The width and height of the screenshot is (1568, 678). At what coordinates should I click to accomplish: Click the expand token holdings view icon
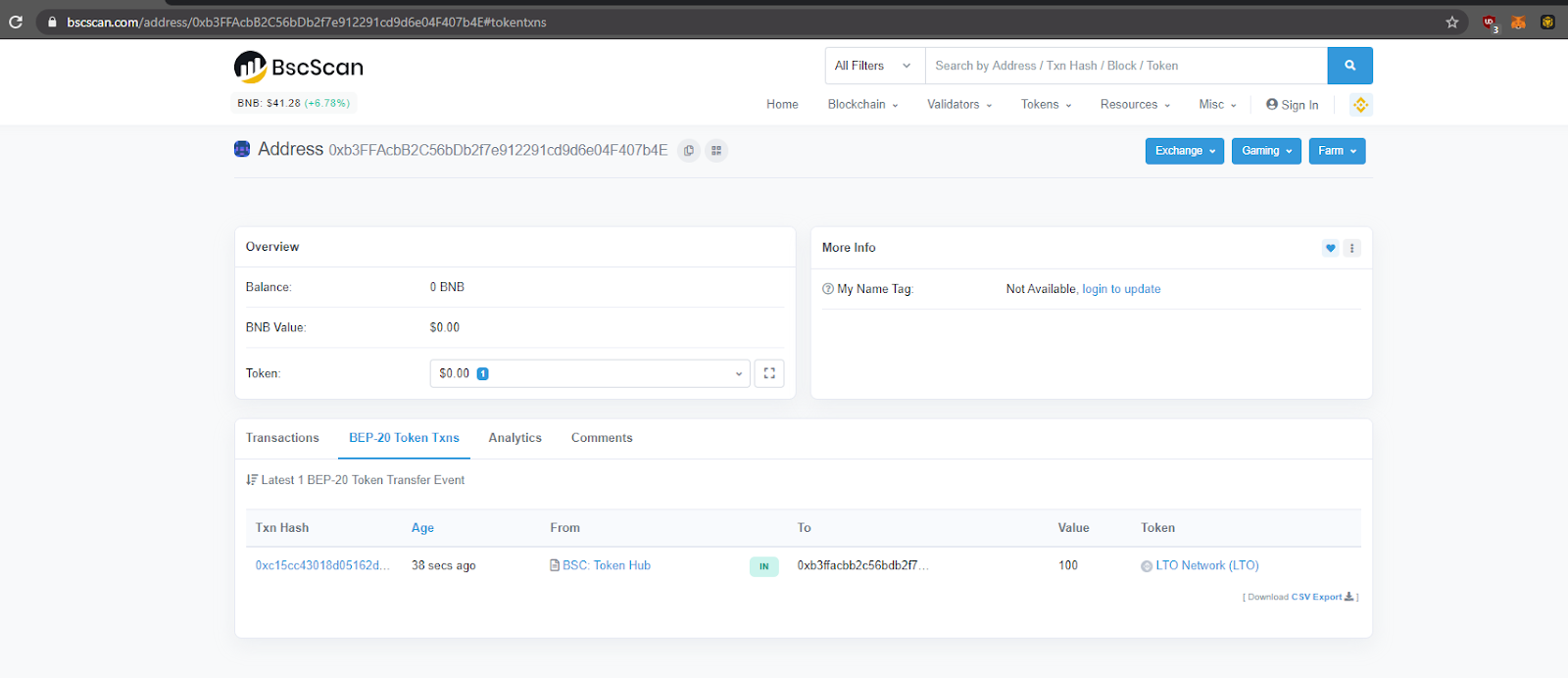coord(769,373)
